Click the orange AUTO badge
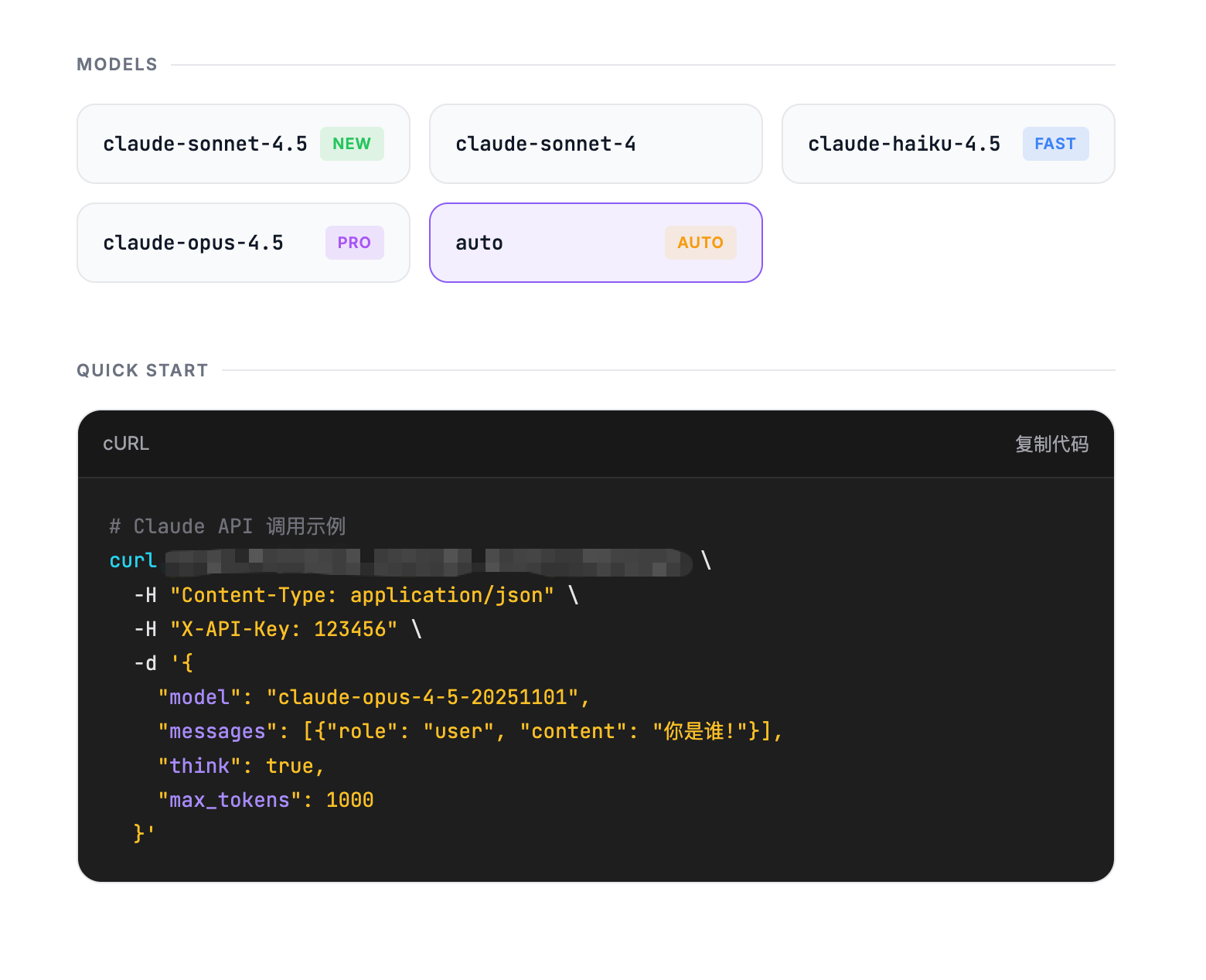Image resolution: width=1206 pixels, height=980 pixels. pos(700,243)
